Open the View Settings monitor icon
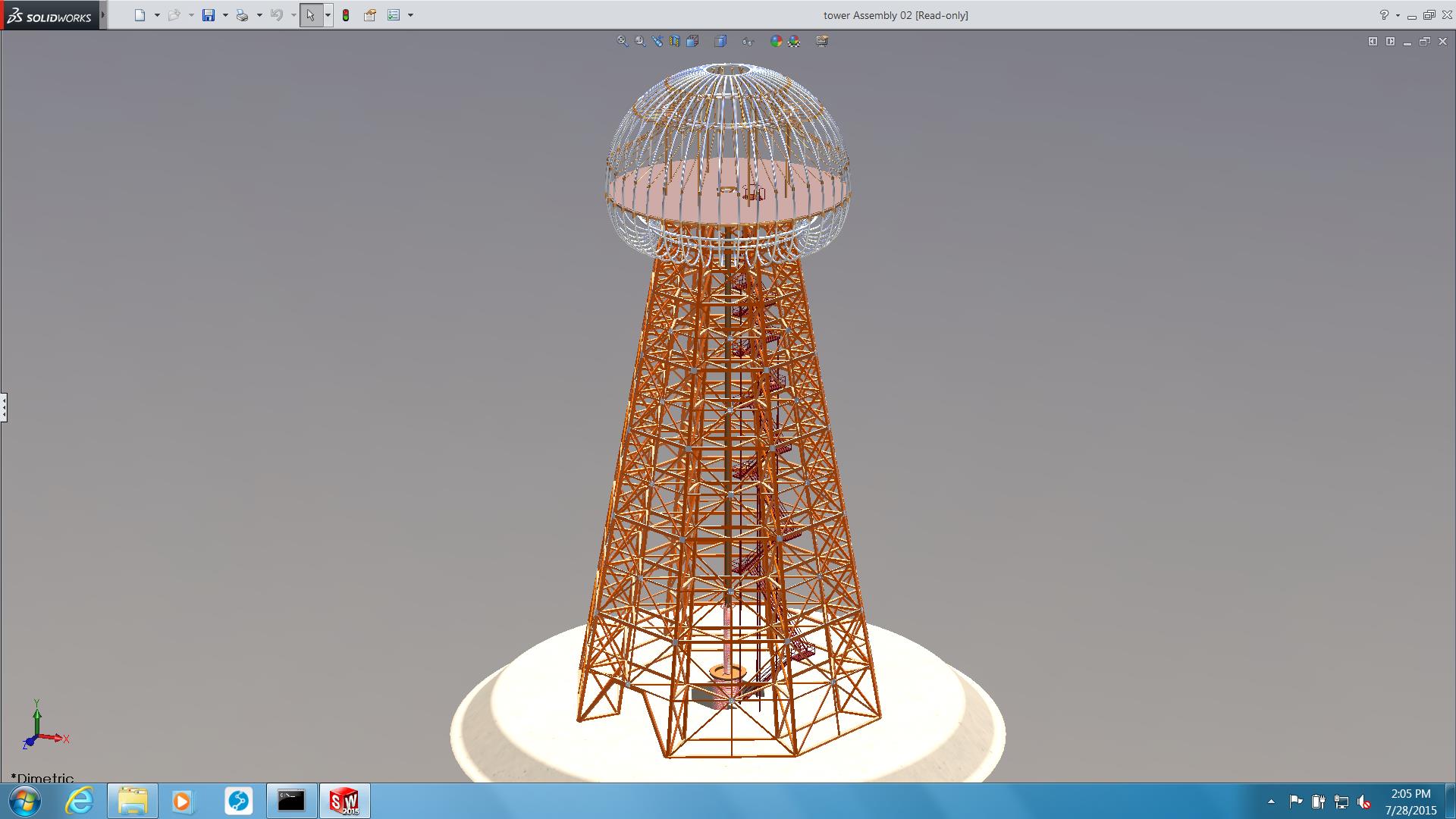Viewport: 1456px width, 819px height. (x=822, y=41)
